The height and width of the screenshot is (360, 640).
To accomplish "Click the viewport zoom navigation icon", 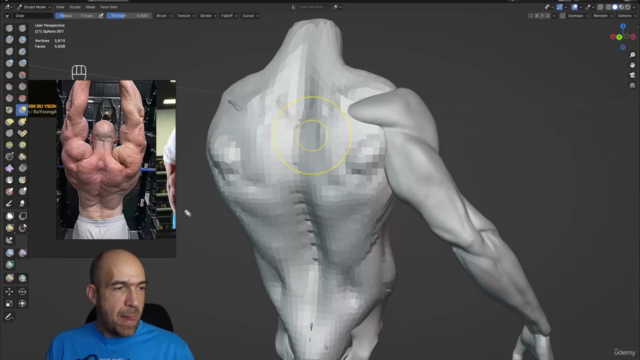I will pyautogui.click(x=632, y=55).
